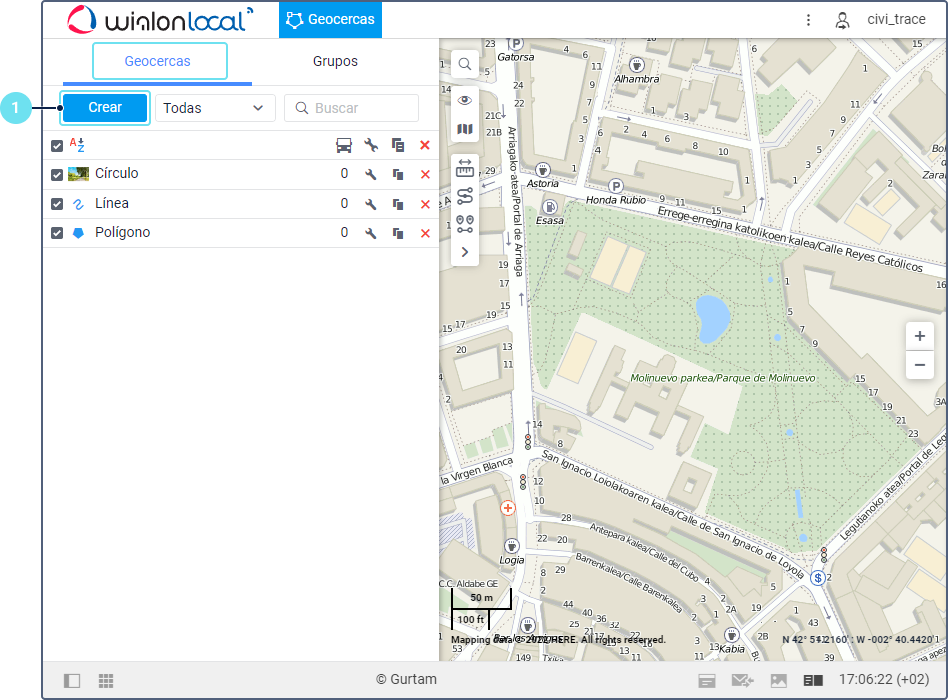Screen dimensions: 948x700
Task: Expand the map toolbar chevron
Action: (465, 252)
